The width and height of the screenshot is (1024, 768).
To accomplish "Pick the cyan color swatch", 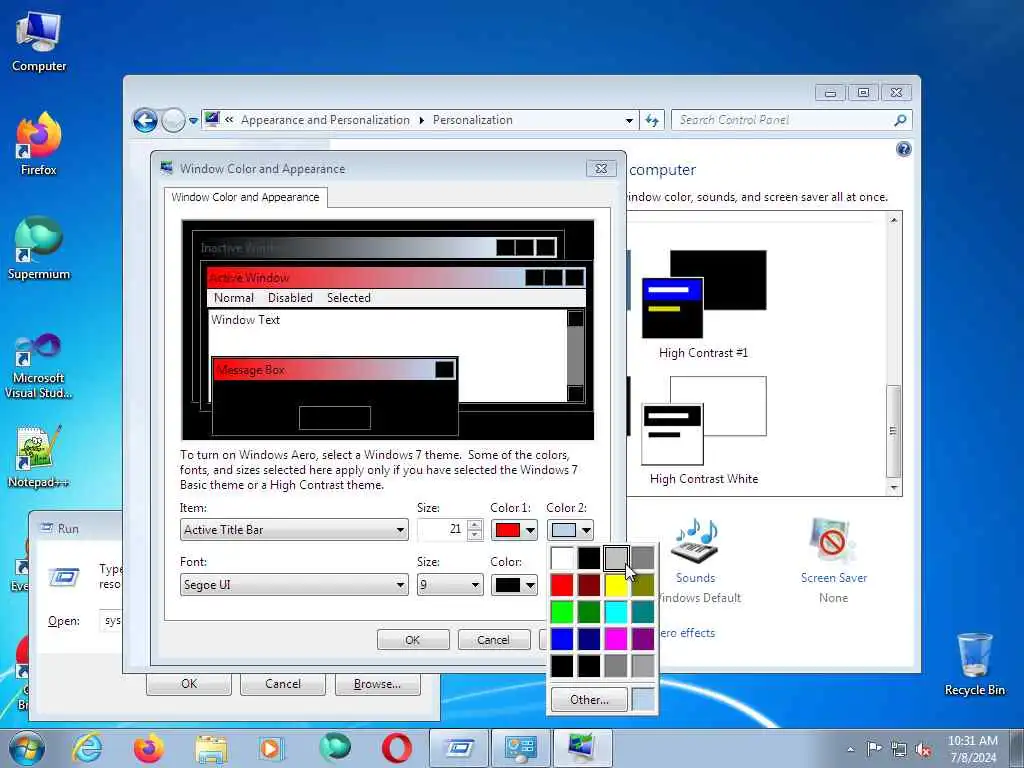I will (616, 612).
